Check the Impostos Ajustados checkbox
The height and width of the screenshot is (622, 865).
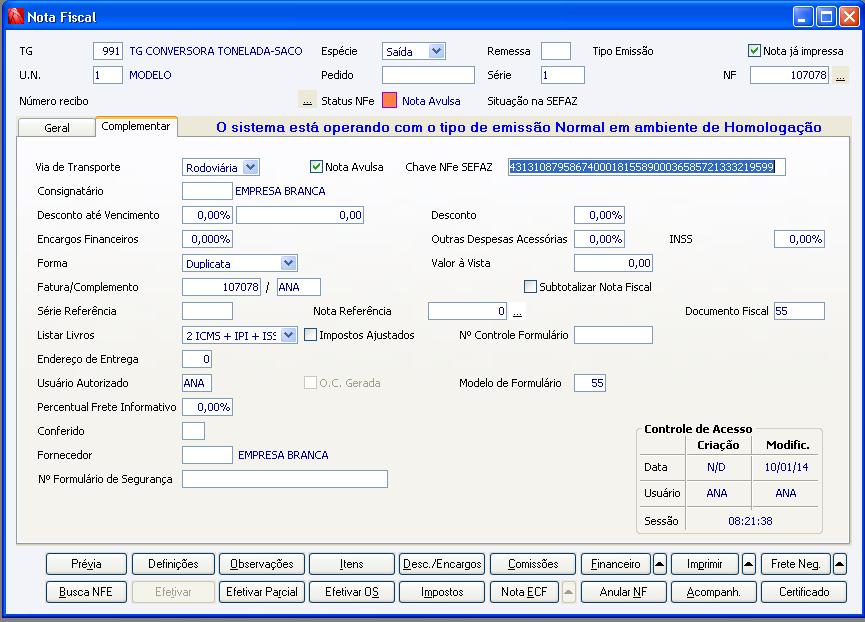(x=311, y=335)
